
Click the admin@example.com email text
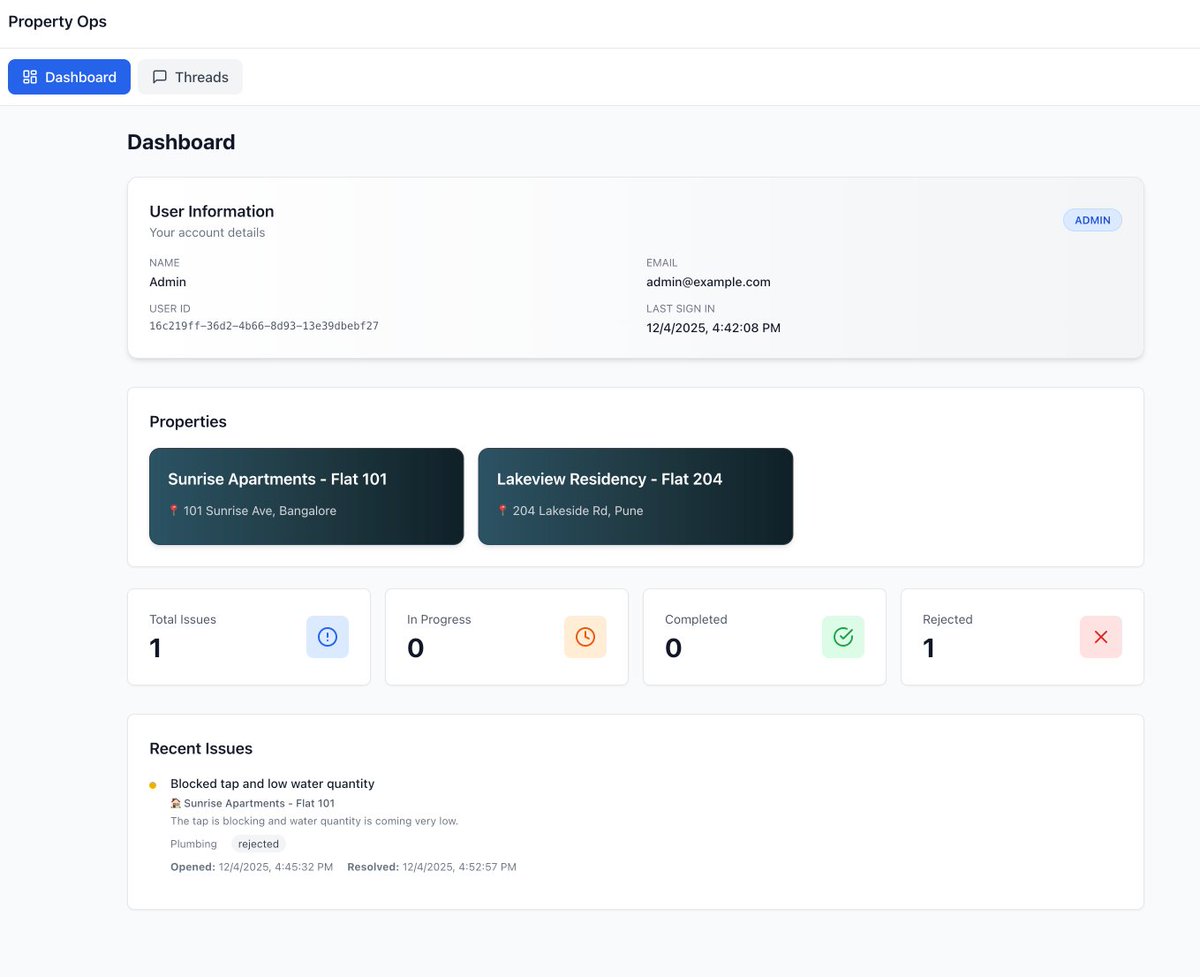tap(708, 282)
